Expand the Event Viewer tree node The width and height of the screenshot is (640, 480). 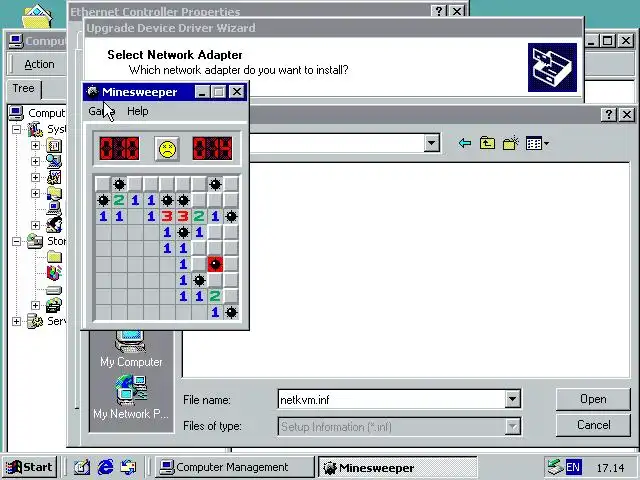point(36,145)
